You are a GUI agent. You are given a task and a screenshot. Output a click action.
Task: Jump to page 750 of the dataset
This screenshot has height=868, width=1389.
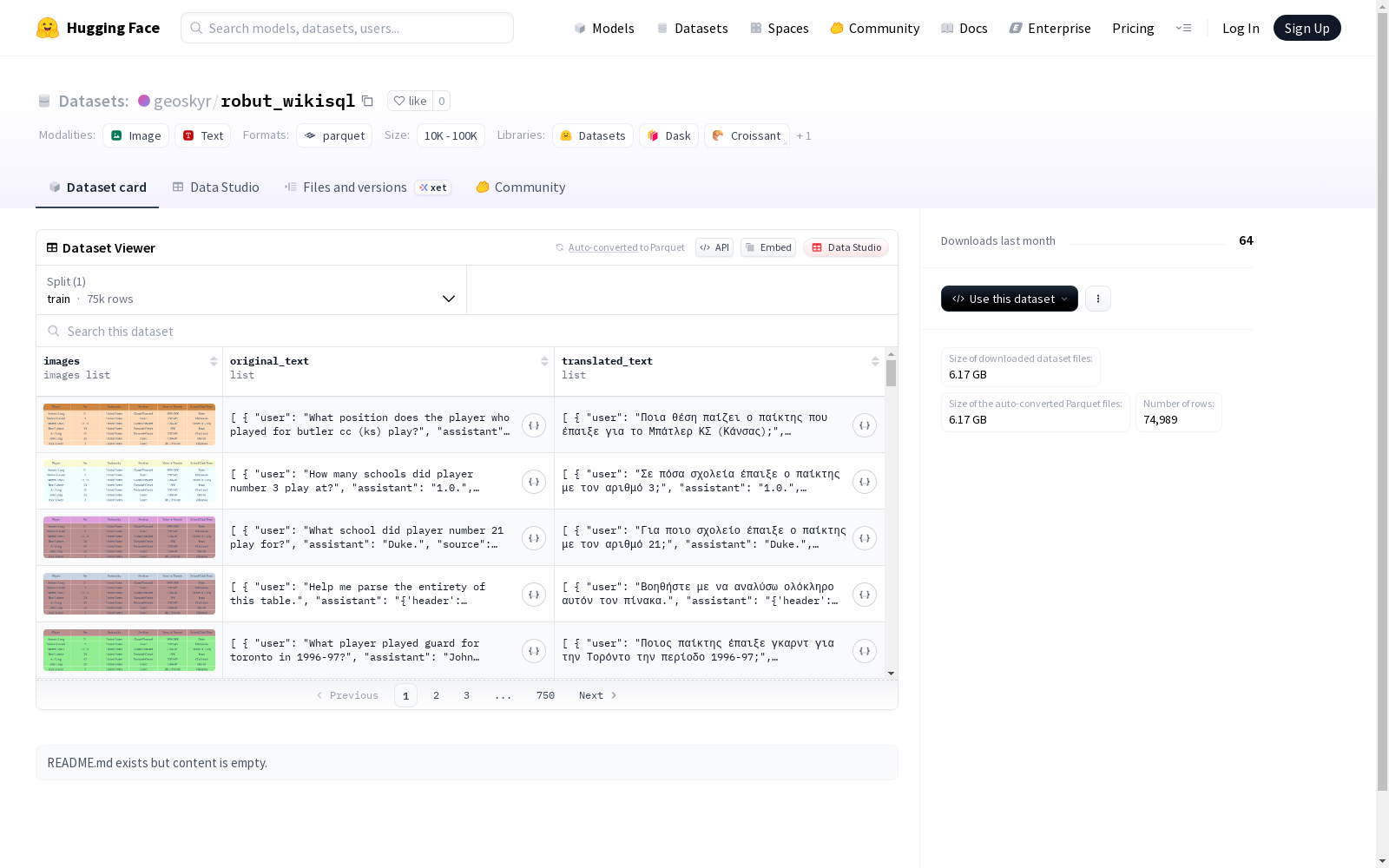(x=545, y=695)
